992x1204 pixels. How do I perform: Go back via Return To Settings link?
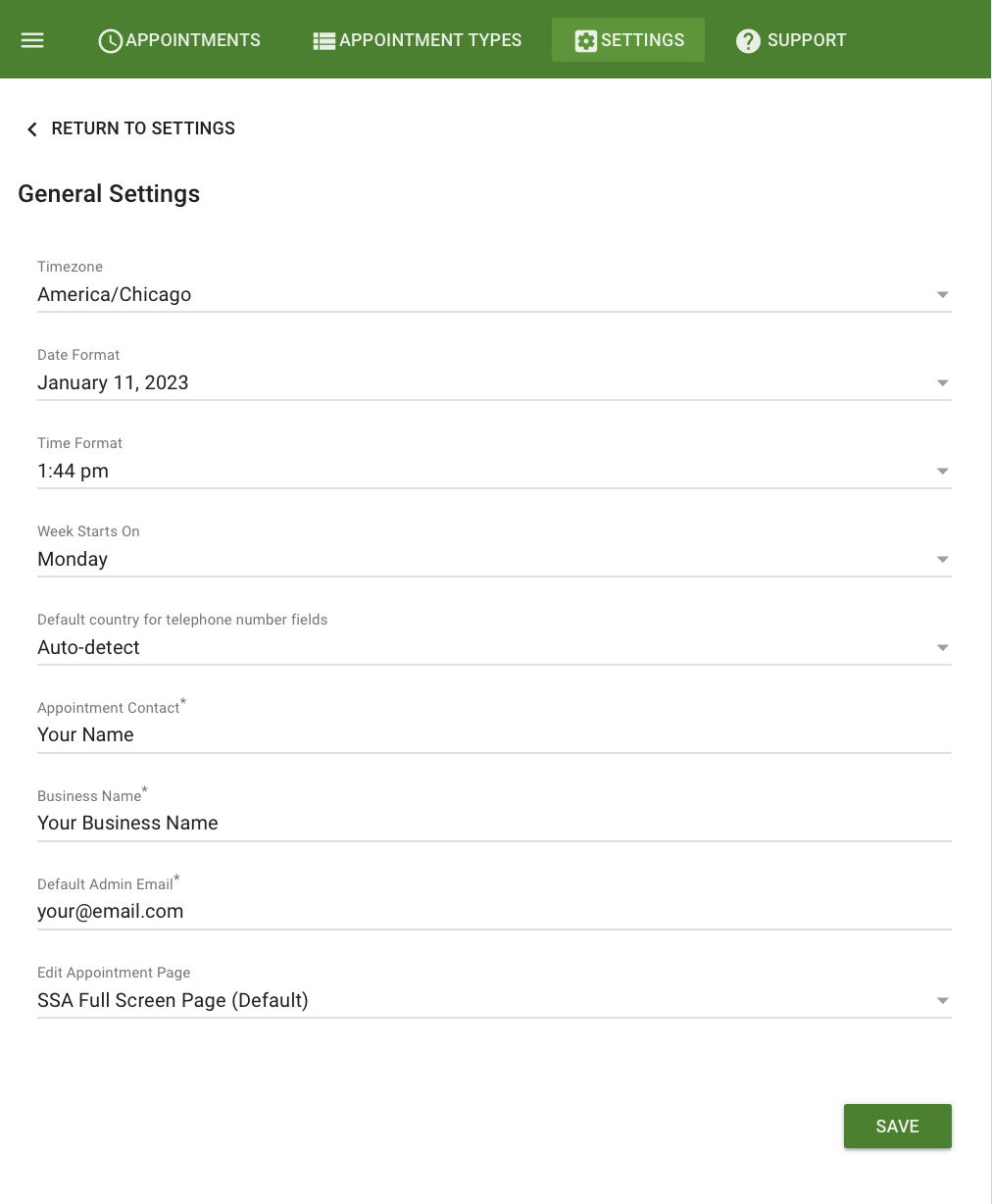coord(143,128)
